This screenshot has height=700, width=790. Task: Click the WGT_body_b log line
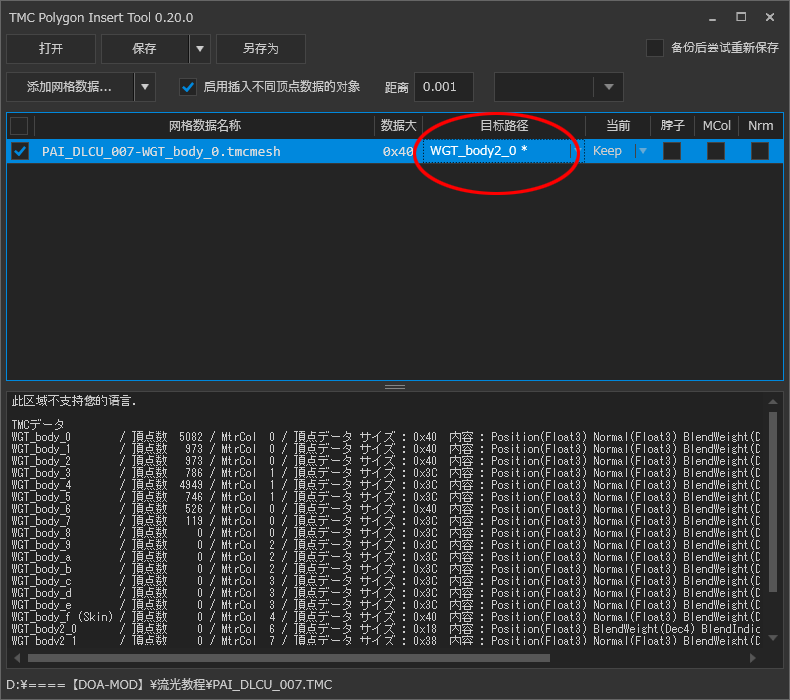[x=385, y=569]
